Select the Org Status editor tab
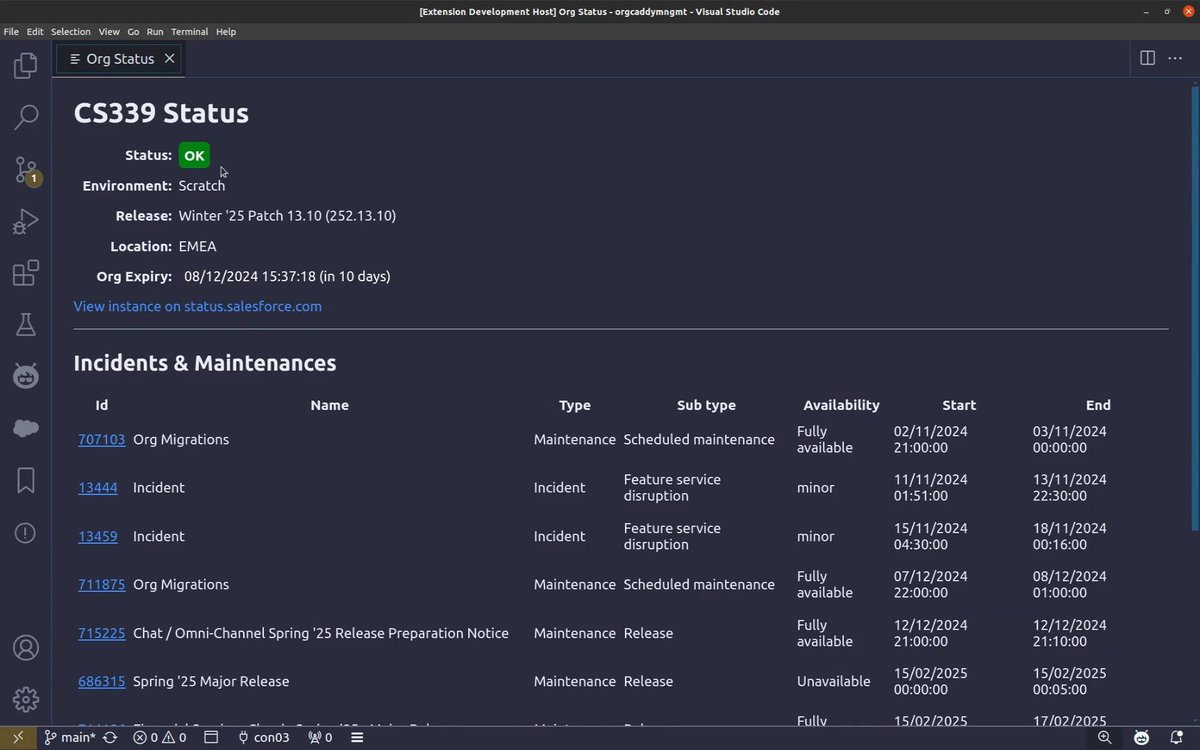This screenshot has width=1200, height=750. (121, 58)
